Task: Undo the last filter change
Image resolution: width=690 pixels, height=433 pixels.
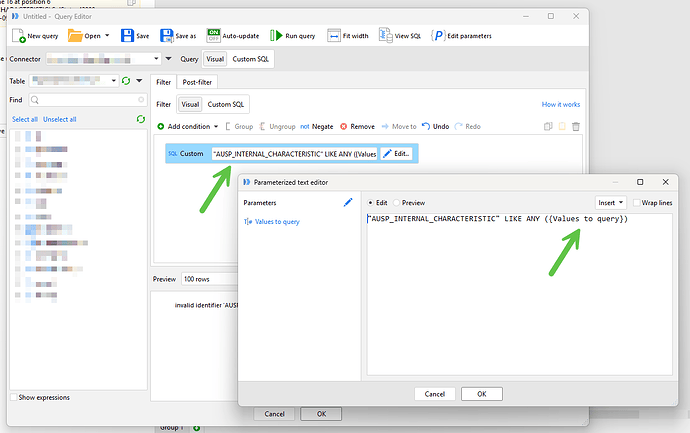Action: [x=435, y=126]
